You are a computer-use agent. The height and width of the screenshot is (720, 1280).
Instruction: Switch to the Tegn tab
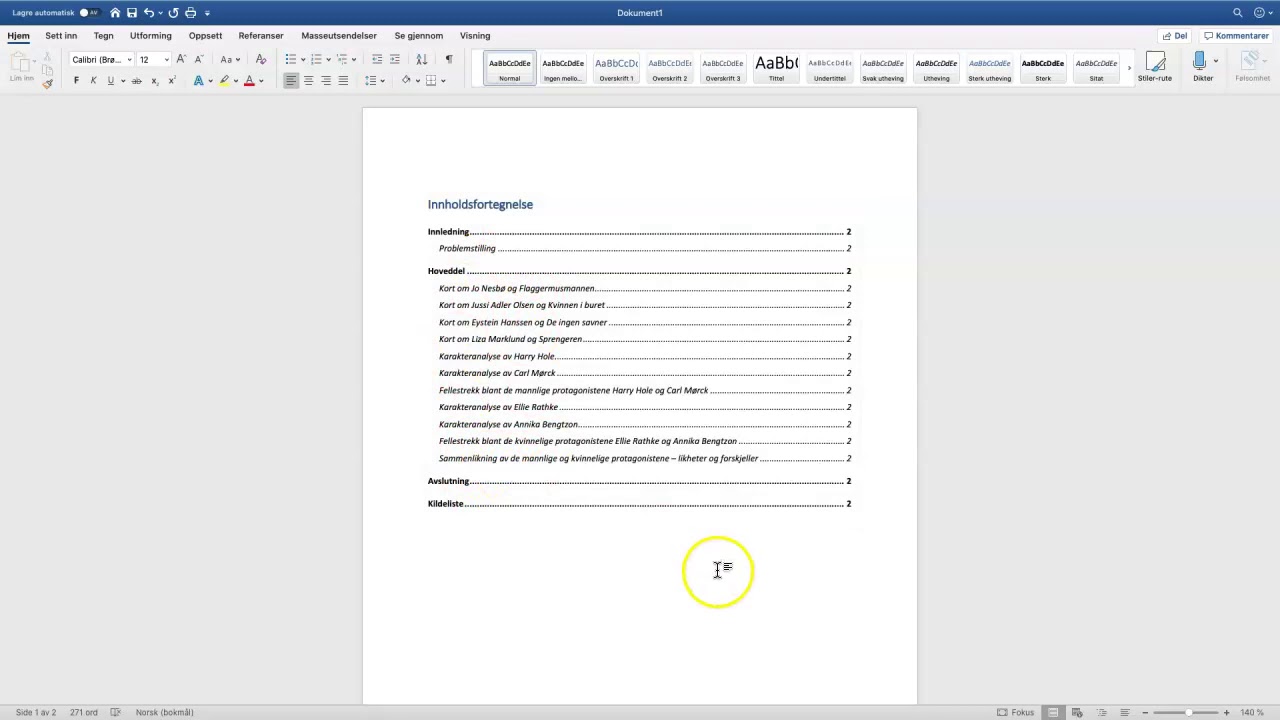coord(104,36)
